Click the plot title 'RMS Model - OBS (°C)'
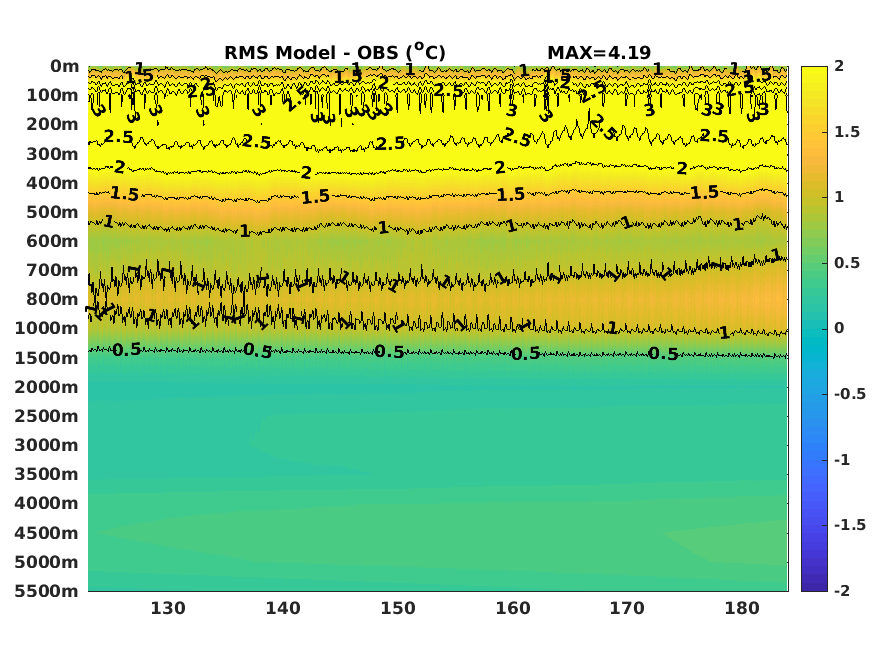Screen dimensions: 875x656 pos(335,52)
